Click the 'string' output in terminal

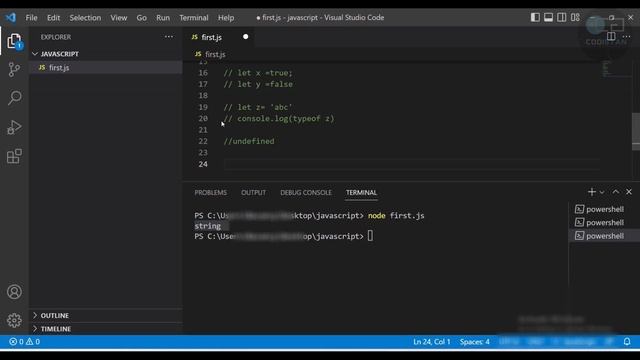click(208, 226)
